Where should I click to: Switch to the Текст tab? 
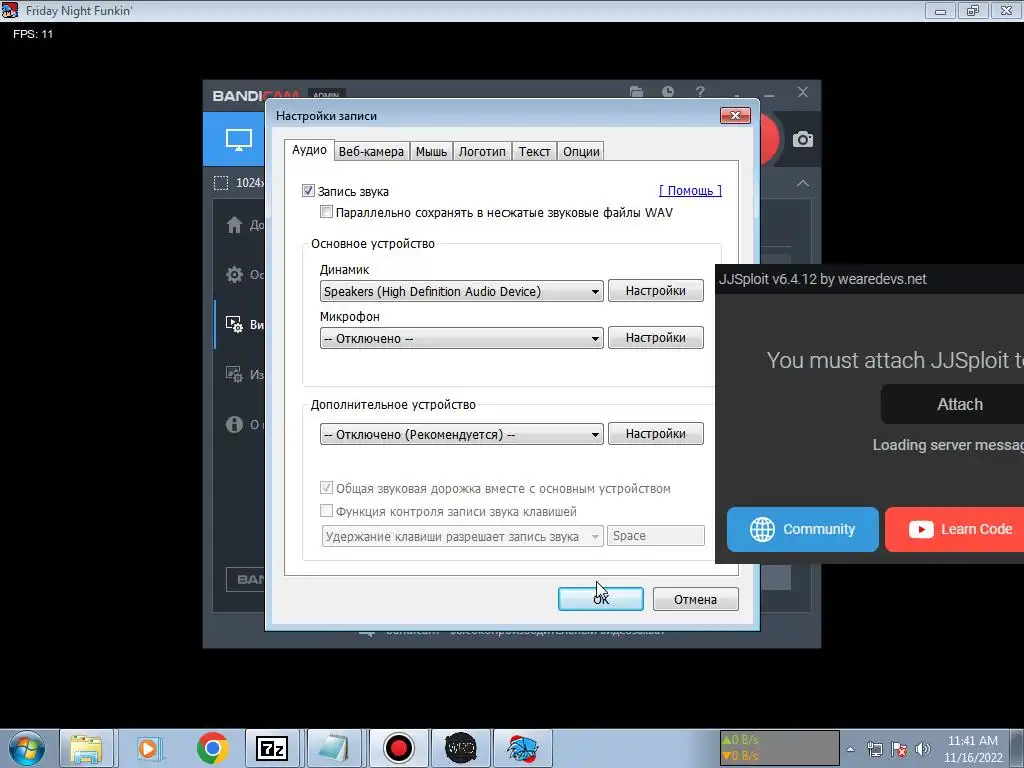coord(534,152)
